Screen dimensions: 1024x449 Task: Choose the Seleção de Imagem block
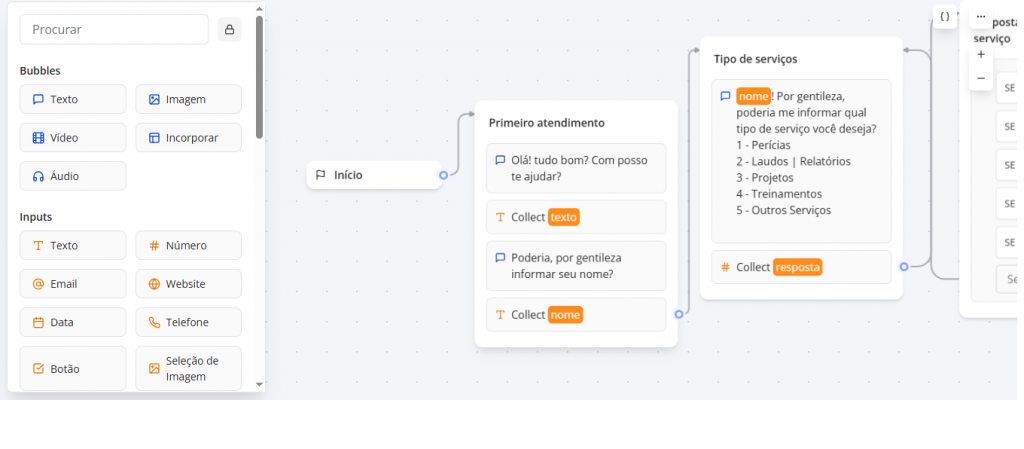point(188,368)
